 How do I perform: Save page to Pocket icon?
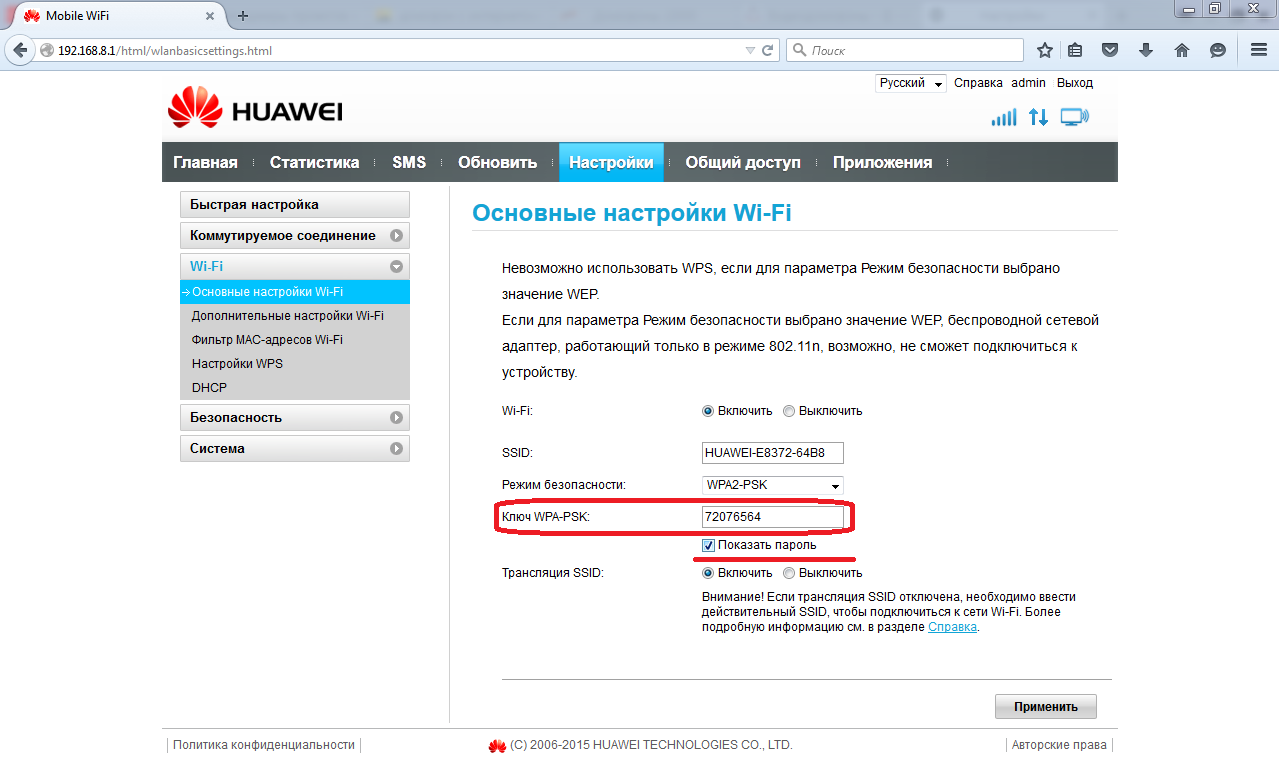point(1110,50)
